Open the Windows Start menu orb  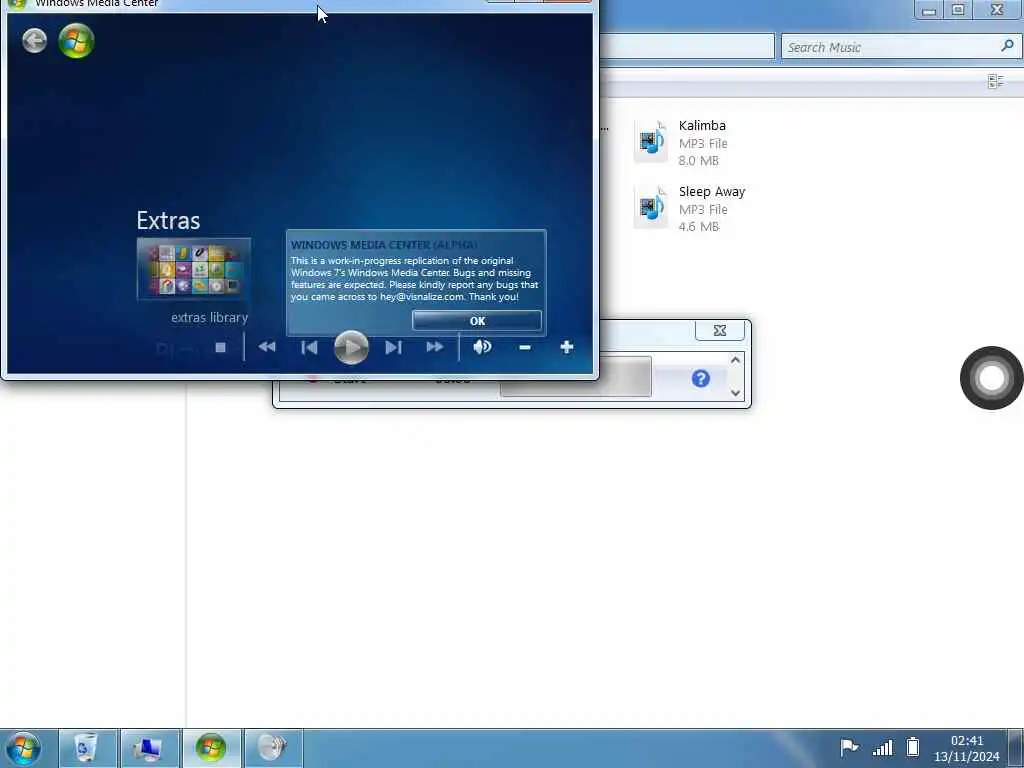click(x=23, y=748)
